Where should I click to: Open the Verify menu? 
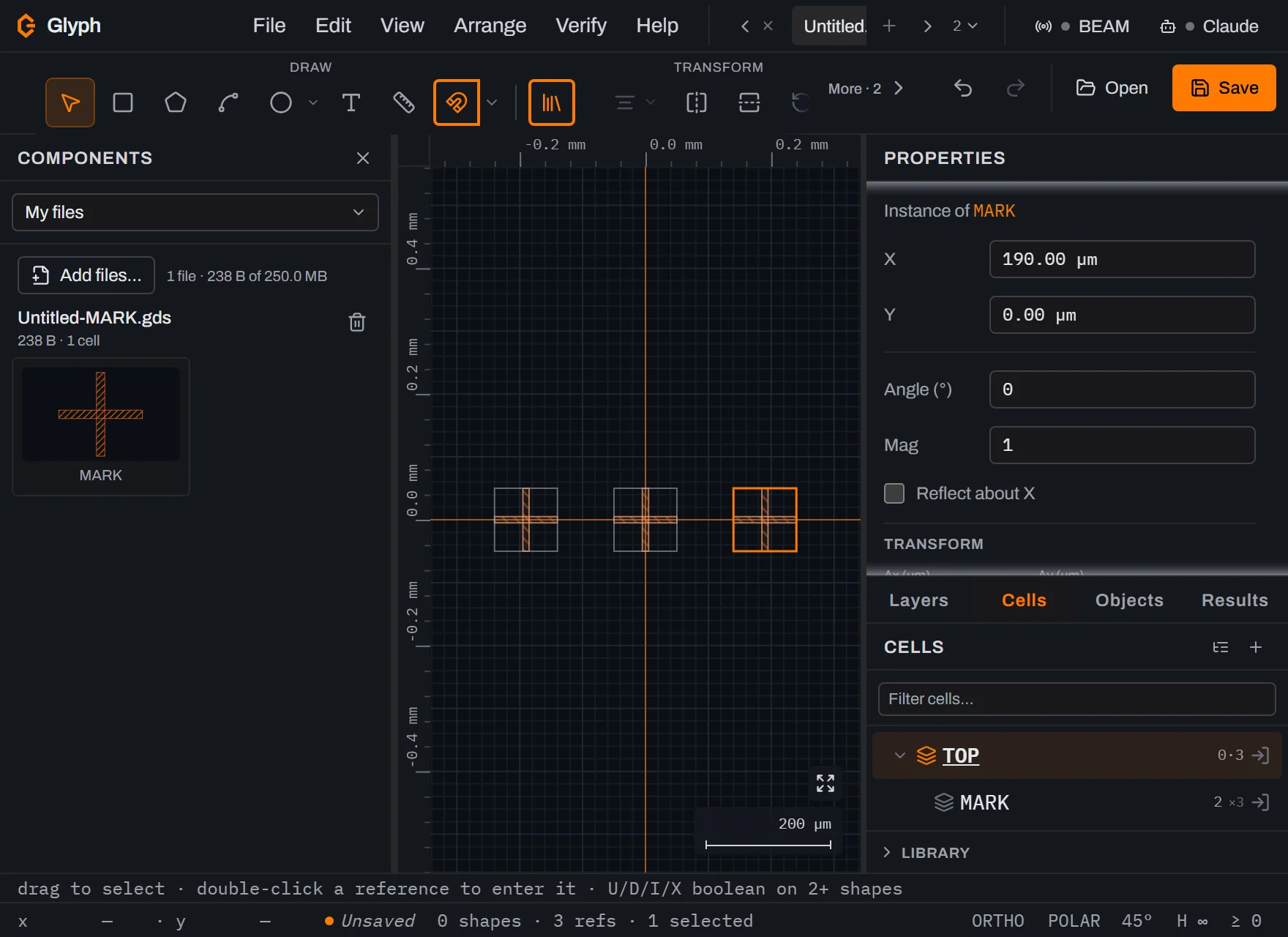(581, 26)
